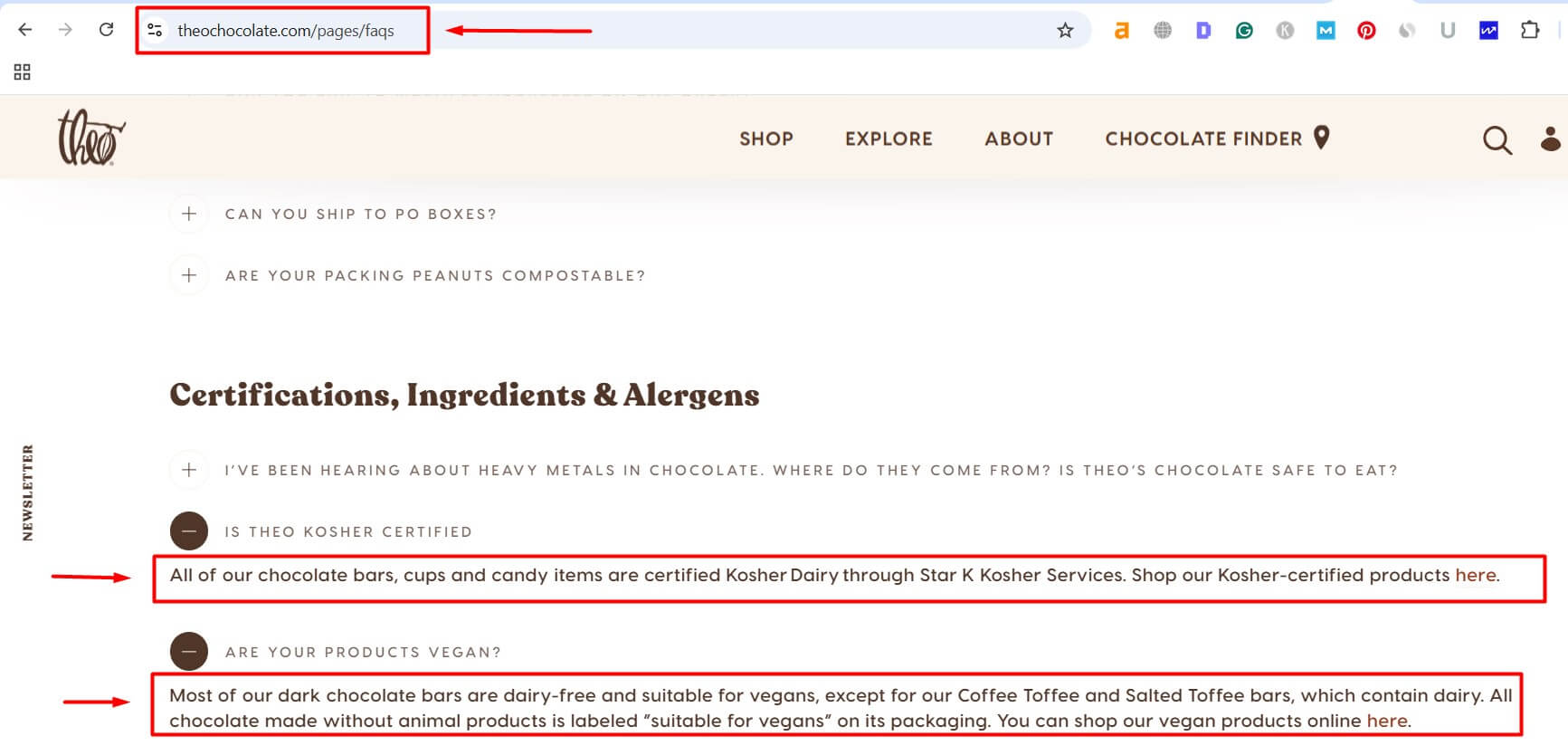1568x755 pixels.
Task: Open the Chrome Extensions puzzle icon
Action: [x=1529, y=31]
